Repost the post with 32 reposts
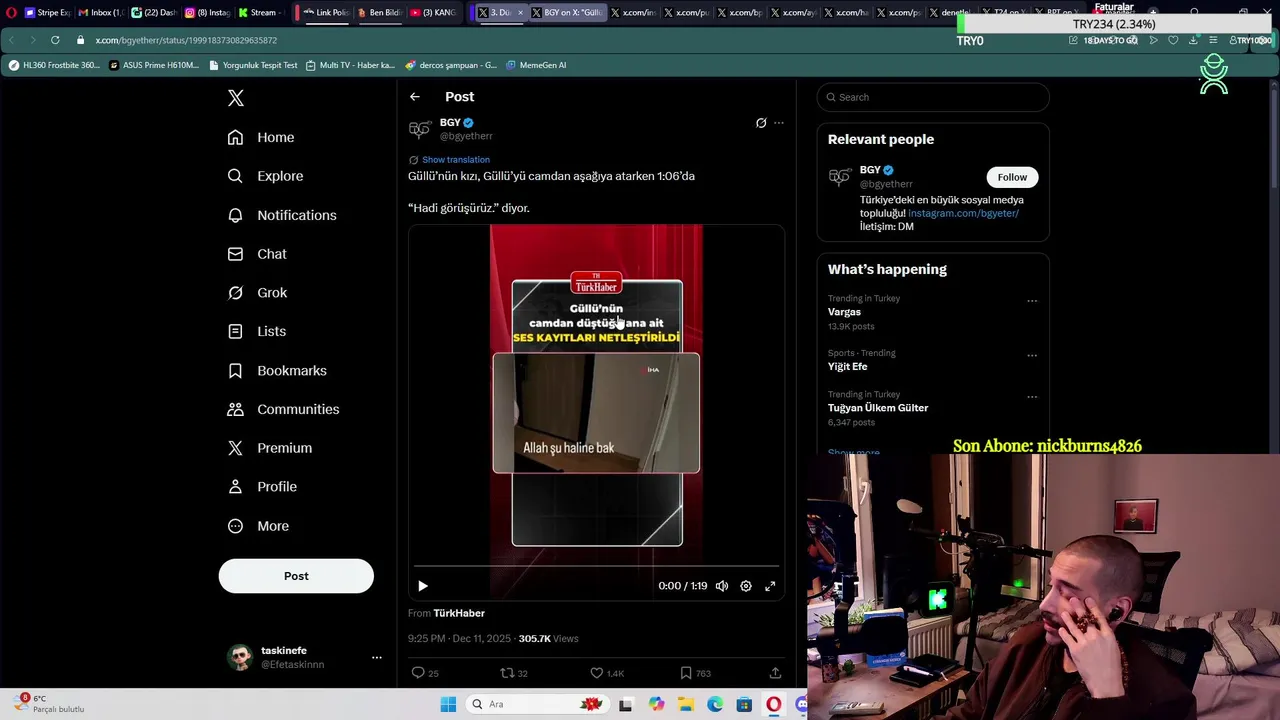The width and height of the screenshot is (1280, 720). pos(507,673)
